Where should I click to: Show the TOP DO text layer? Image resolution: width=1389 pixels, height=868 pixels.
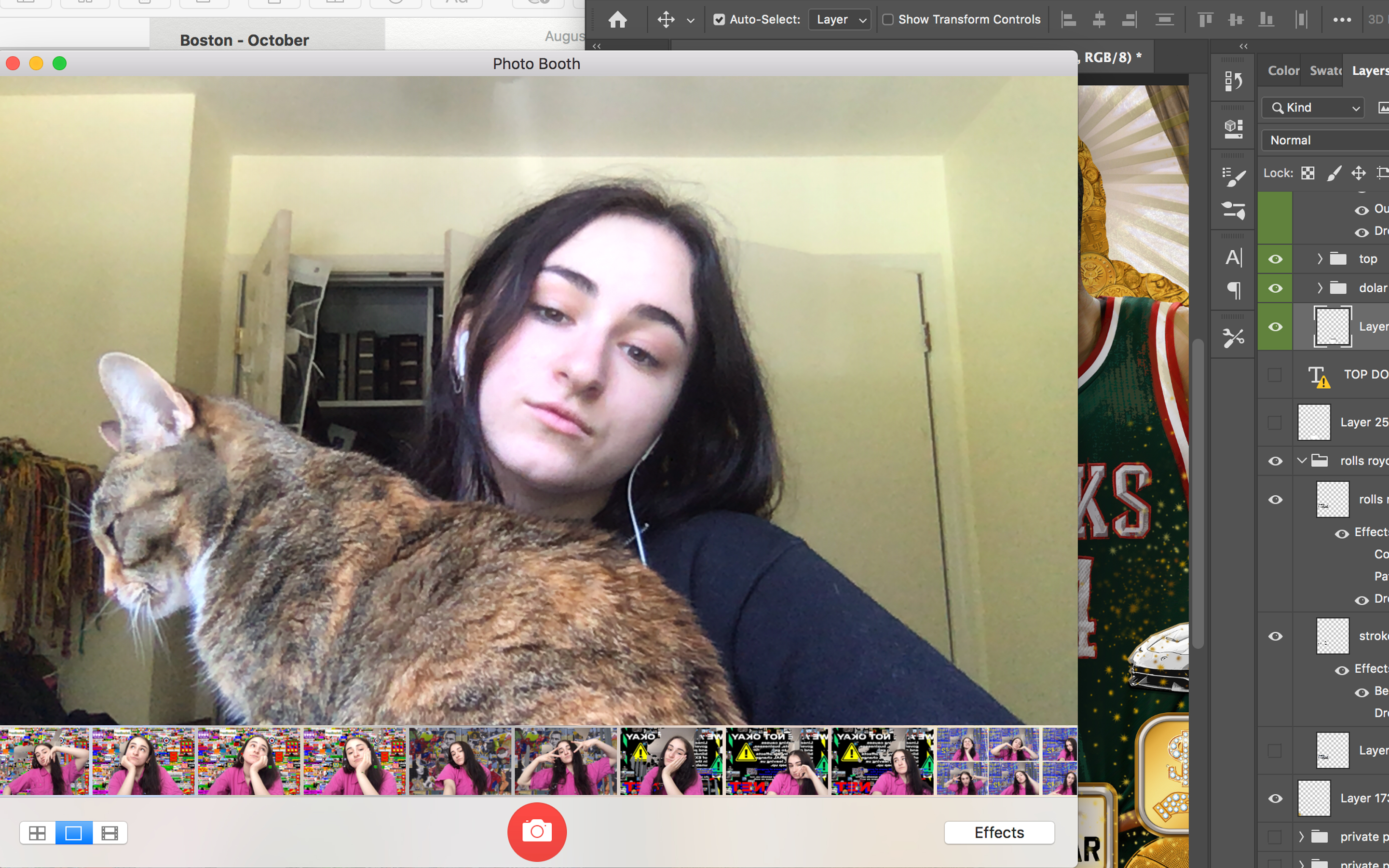click(x=1274, y=375)
